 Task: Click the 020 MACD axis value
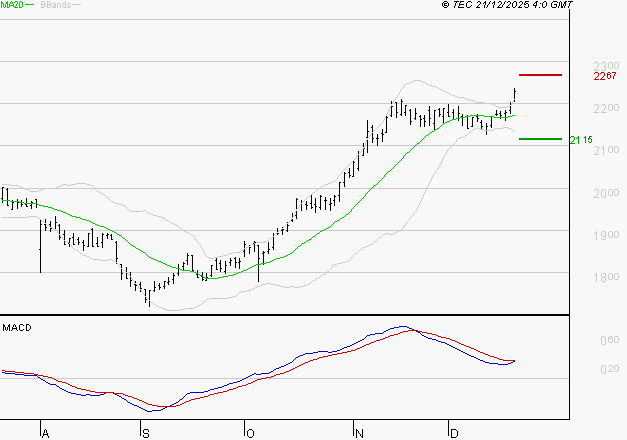(610, 369)
